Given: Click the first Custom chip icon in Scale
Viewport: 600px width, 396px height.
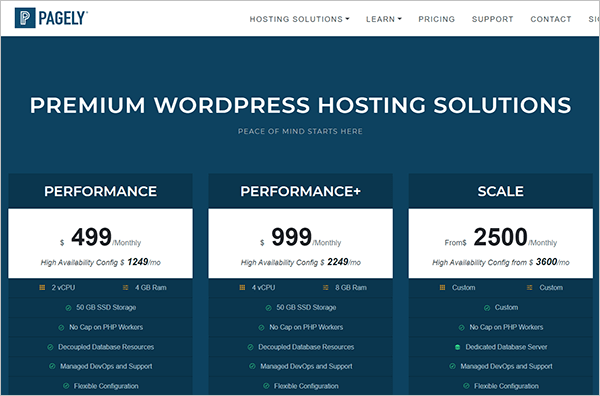Looking at the screenshot, I should click(x=442, y=287).
